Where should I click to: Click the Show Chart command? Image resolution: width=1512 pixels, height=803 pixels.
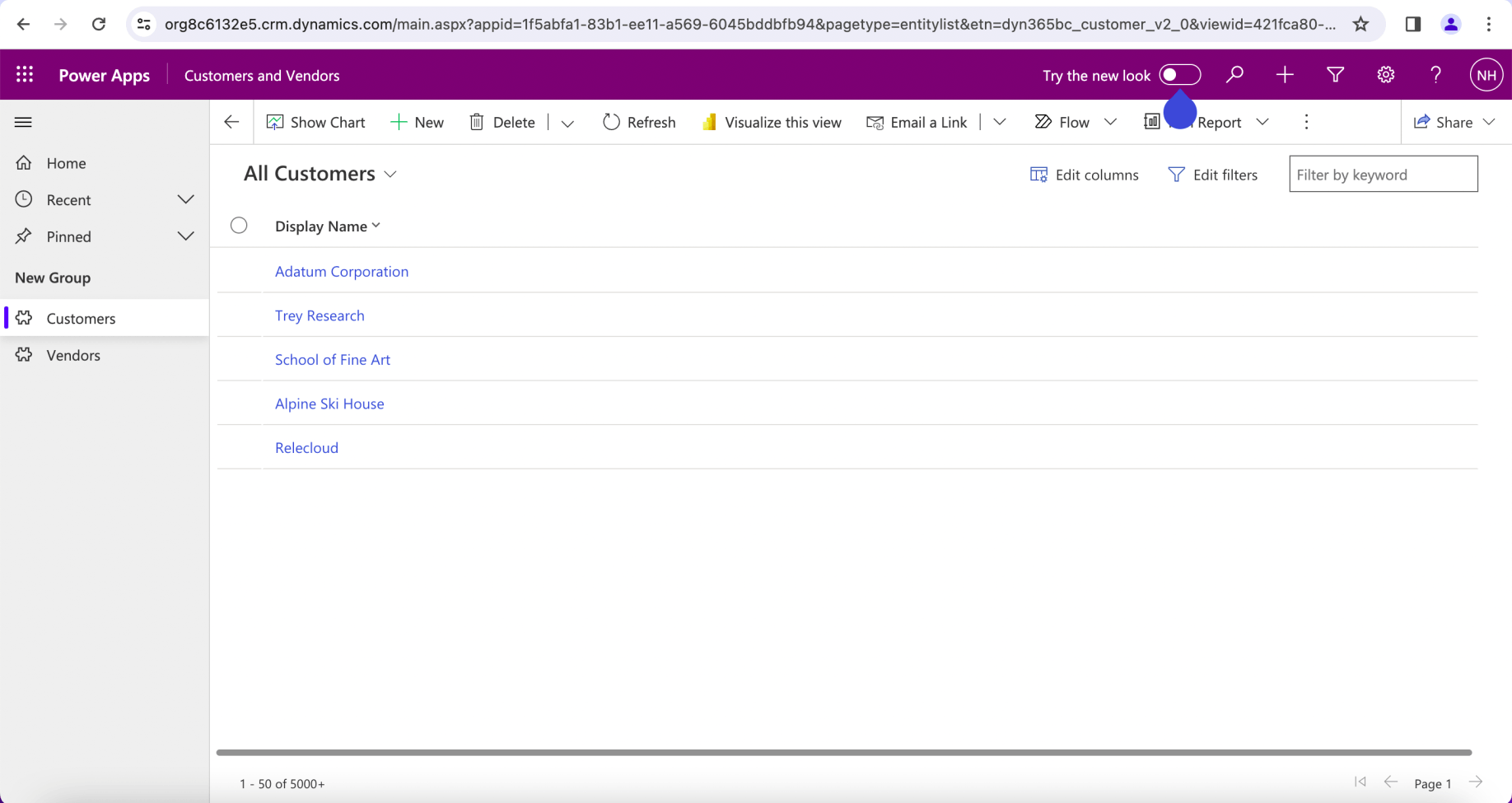tap(316, 122)
